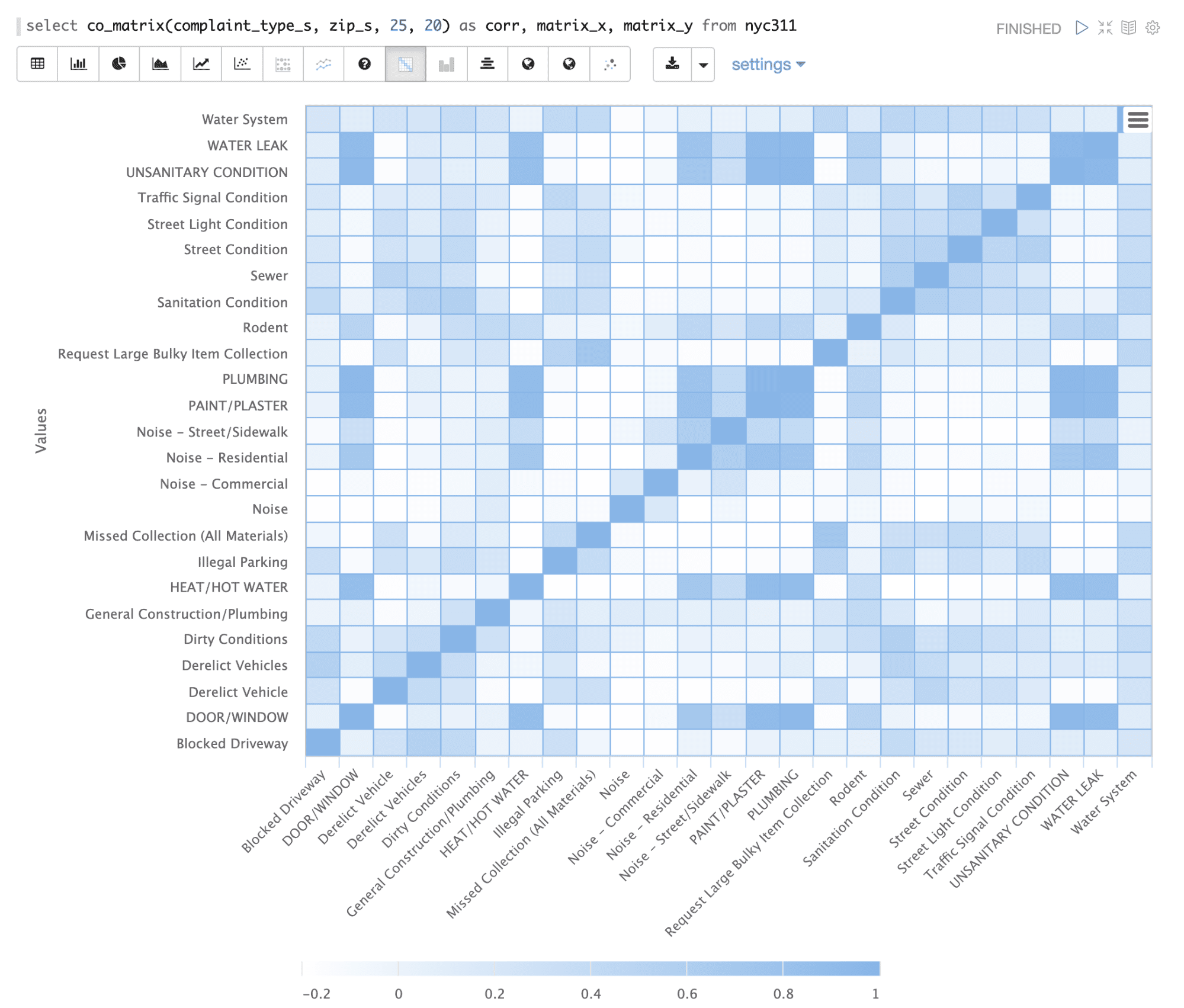Download the chart results
Screen dimensions: 1184x1008
[x=672, y=64]
